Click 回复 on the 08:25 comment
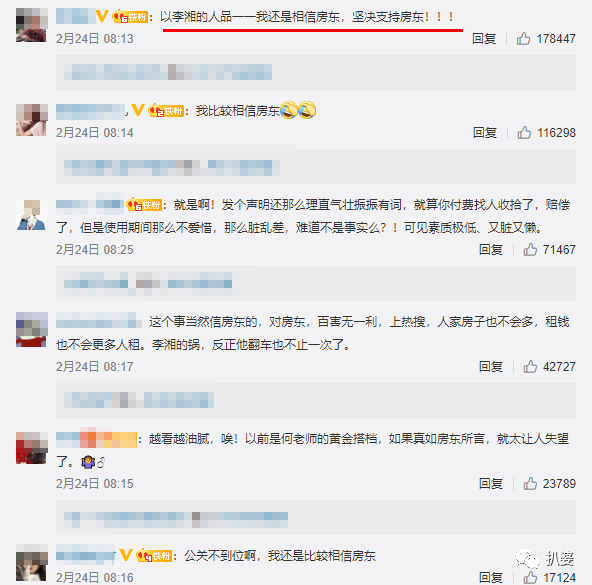Image resolution: width=592 pixels, height=585 pixels. click(x=491, y=250)
